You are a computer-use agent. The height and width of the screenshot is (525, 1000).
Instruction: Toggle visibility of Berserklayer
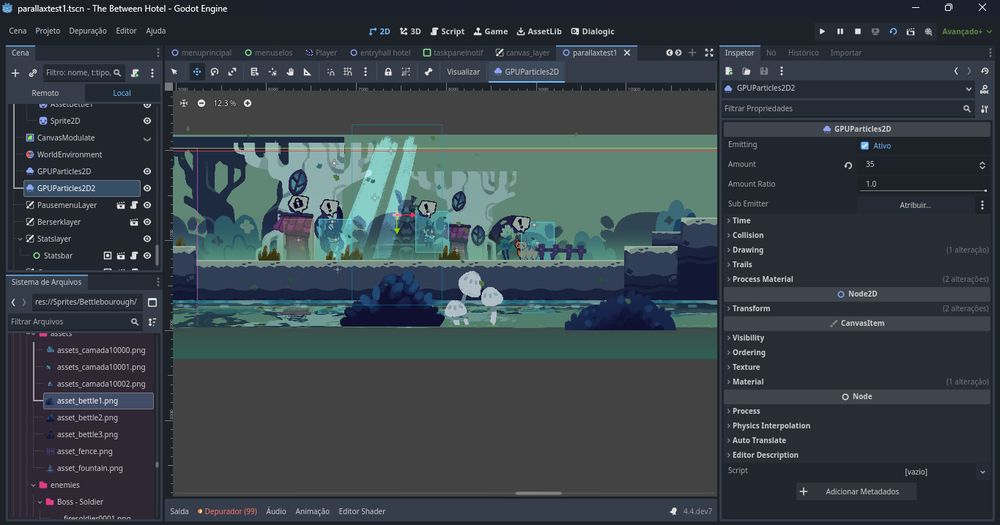coord(147,222)
